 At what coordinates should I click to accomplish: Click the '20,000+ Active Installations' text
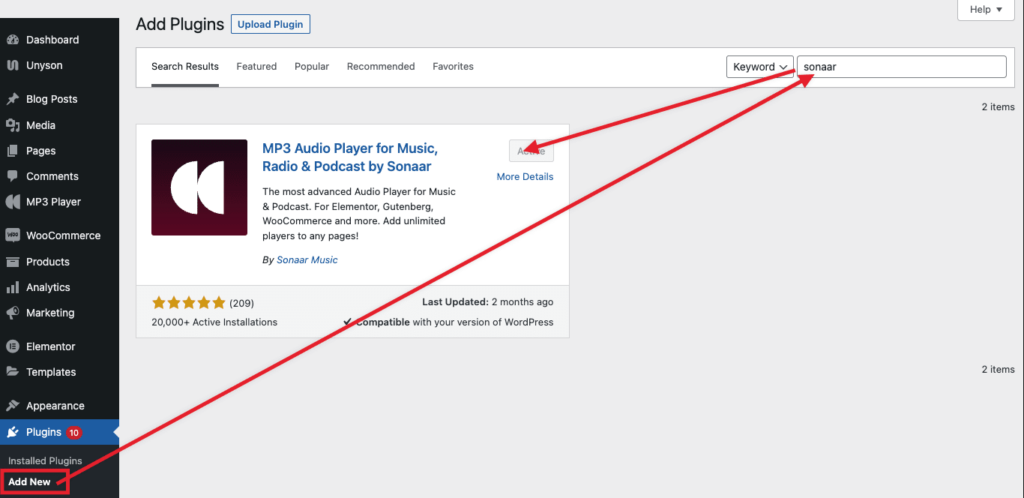point(214,322)
